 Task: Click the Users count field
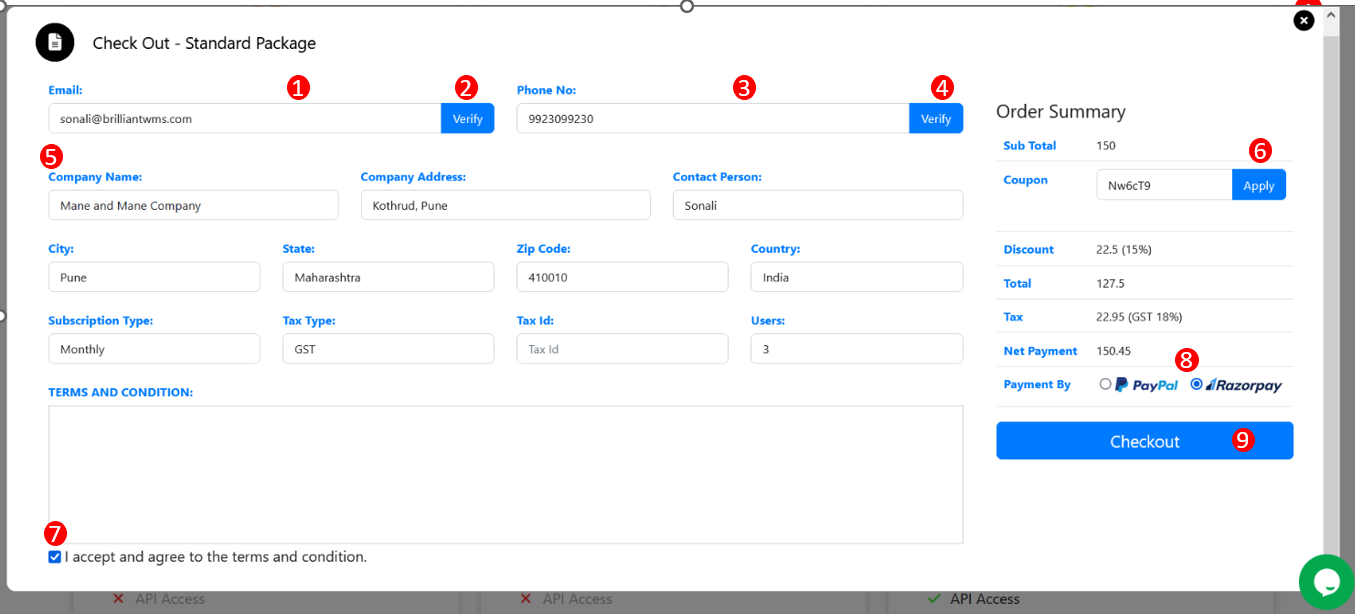pos(856,349)
